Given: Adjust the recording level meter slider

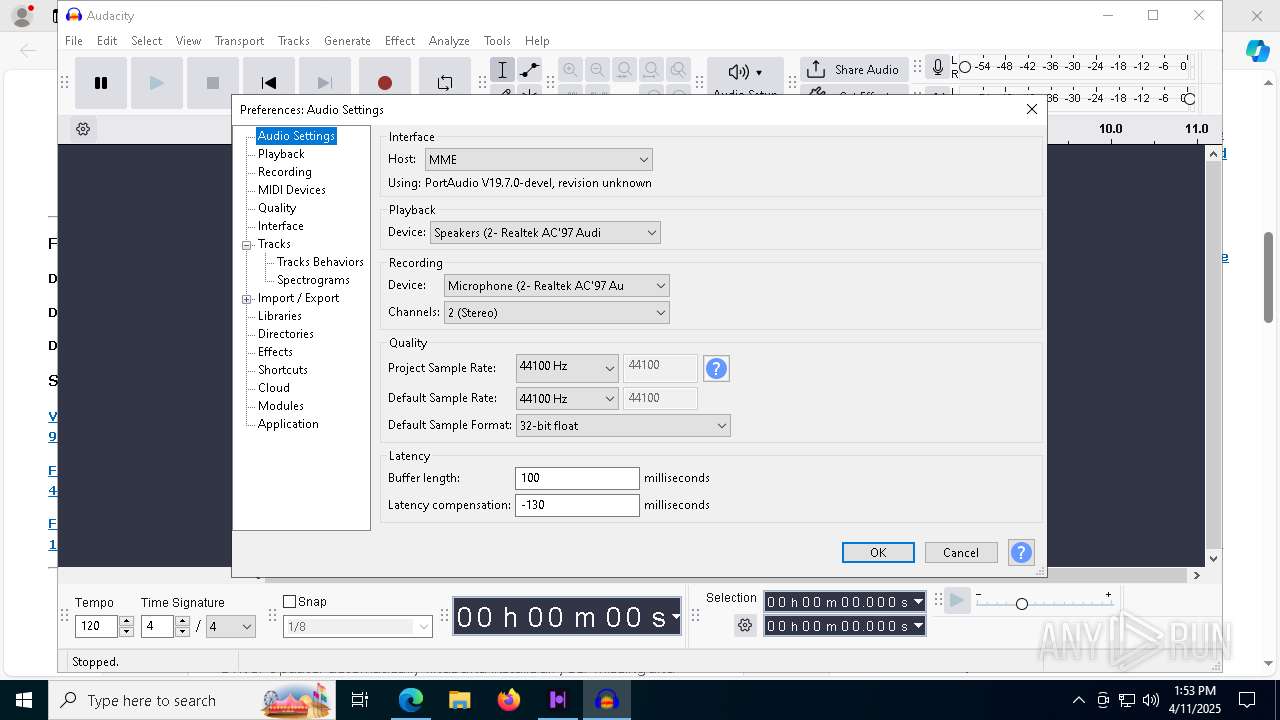Looking at the screenshot, I should click(965, 67).
